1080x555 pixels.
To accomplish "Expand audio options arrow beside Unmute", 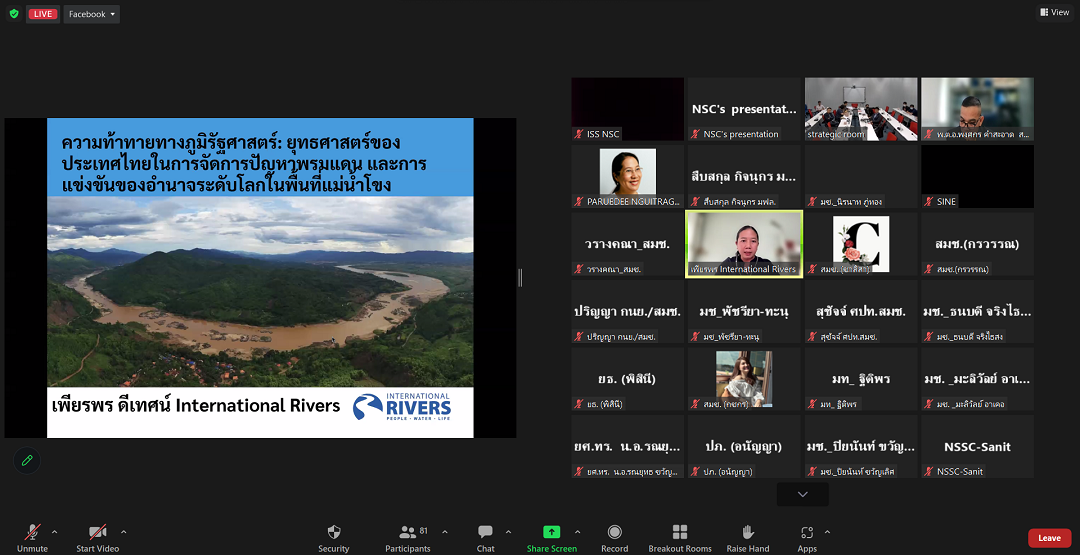I will tap(54, 532).
